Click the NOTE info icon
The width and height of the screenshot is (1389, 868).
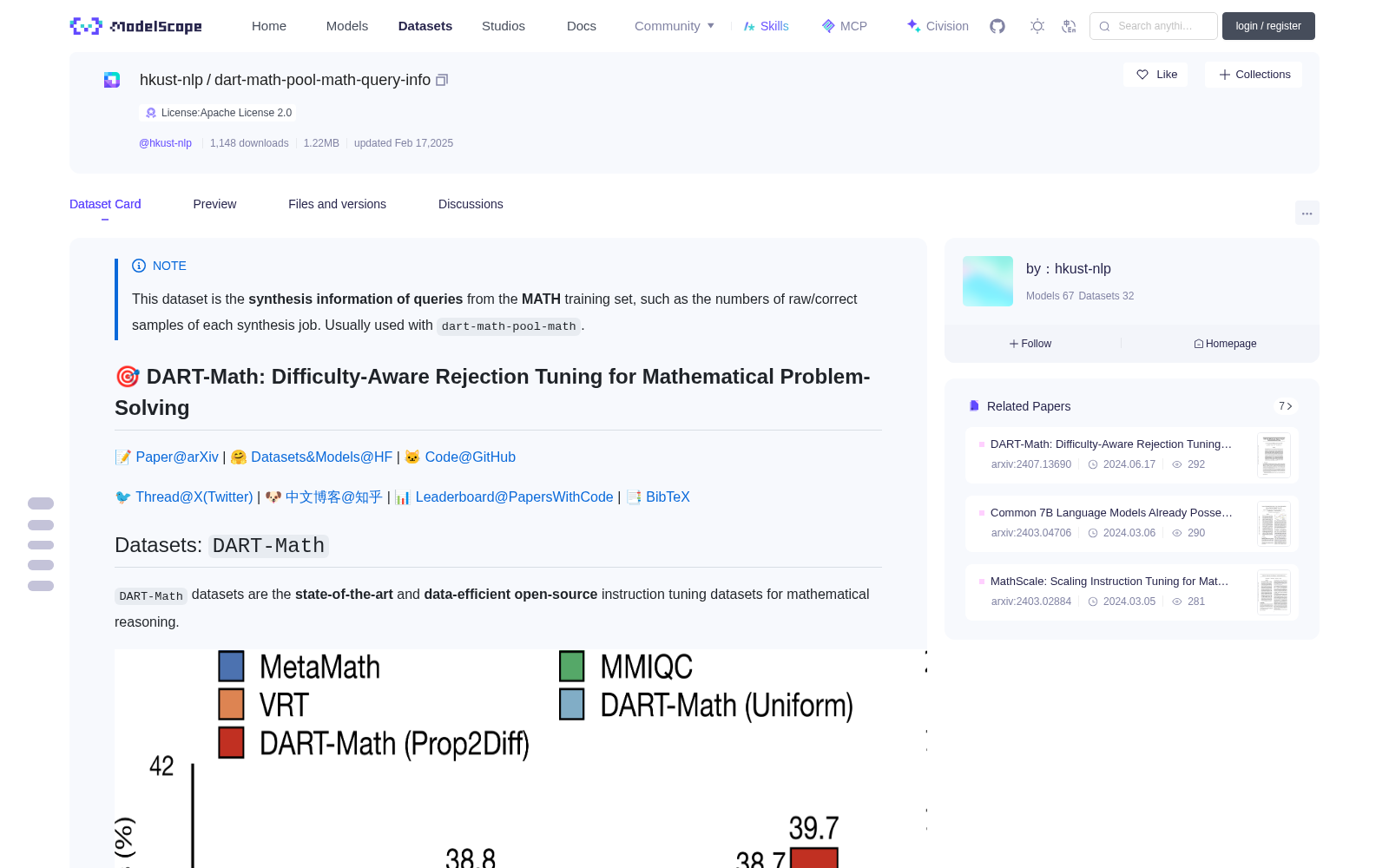(139, 266)
